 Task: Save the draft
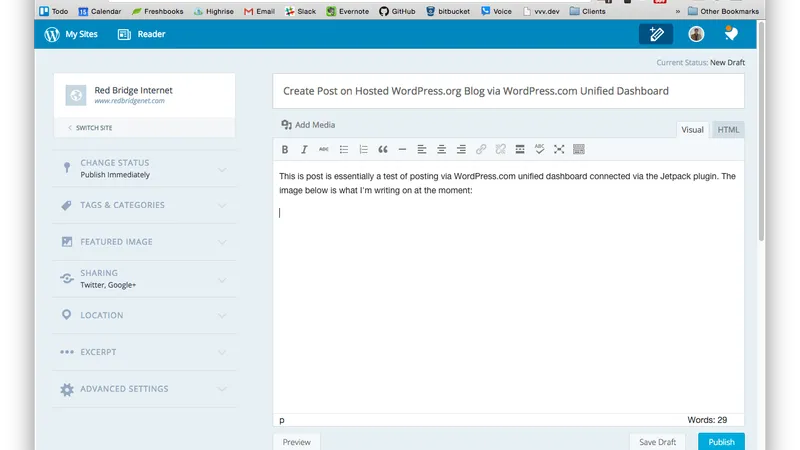tap(657, 442)
